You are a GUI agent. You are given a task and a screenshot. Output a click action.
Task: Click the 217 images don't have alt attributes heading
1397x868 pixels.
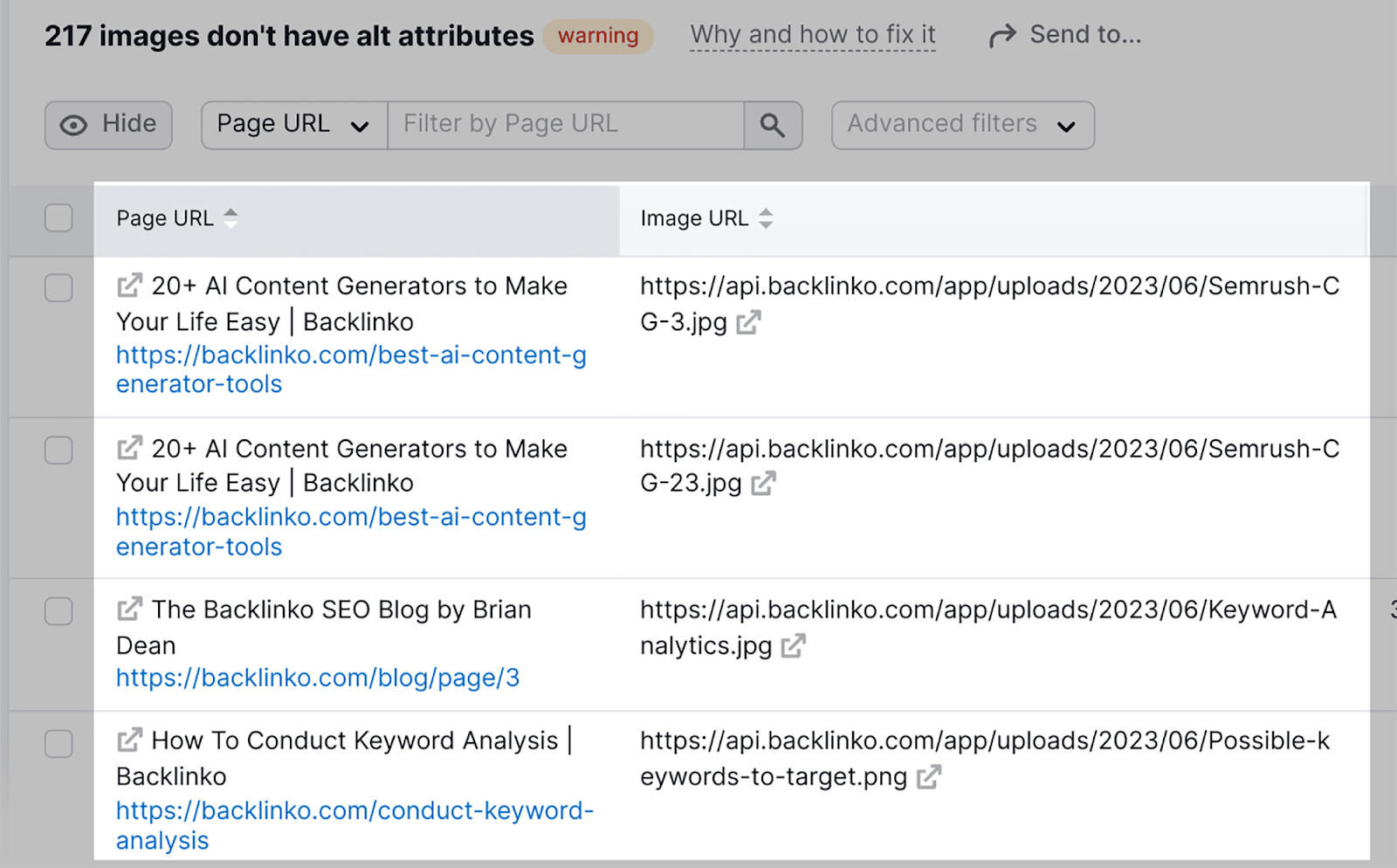tap(291, 36)
